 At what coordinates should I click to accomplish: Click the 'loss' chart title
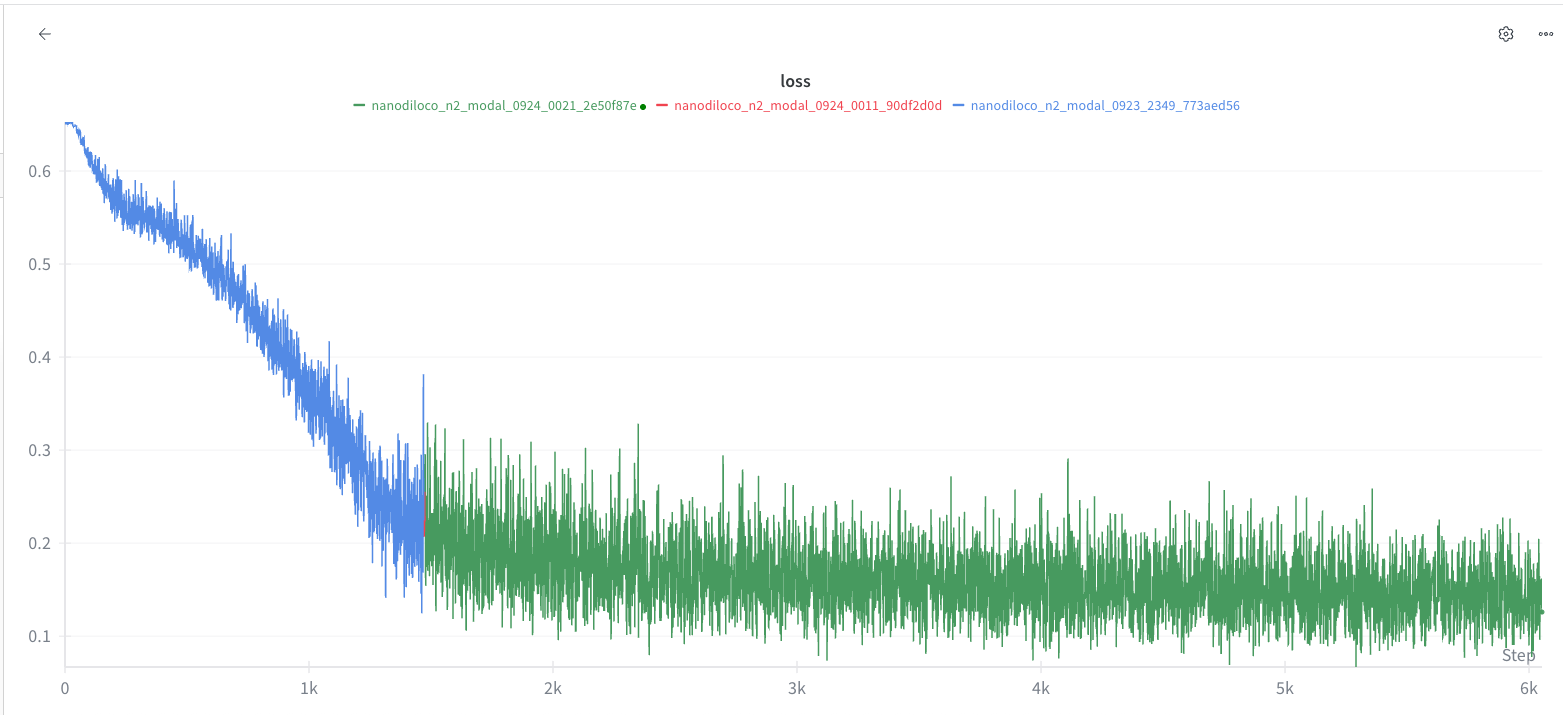click(x=795, y=81)
